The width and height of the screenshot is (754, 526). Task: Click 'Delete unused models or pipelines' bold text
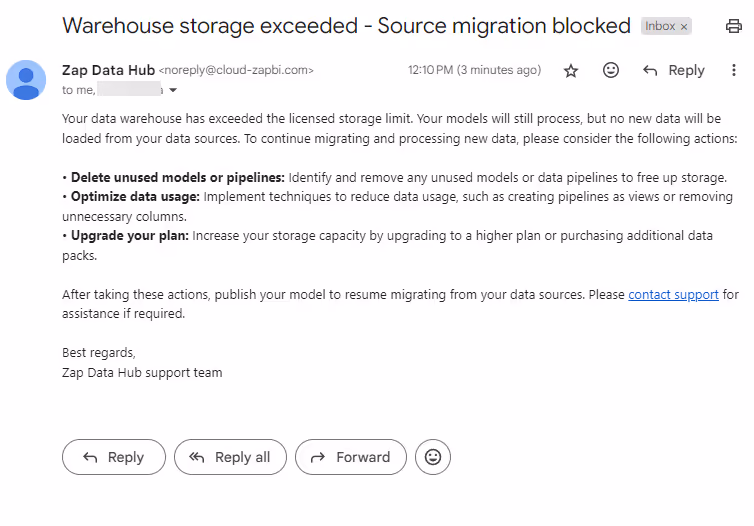pos(177,177)
